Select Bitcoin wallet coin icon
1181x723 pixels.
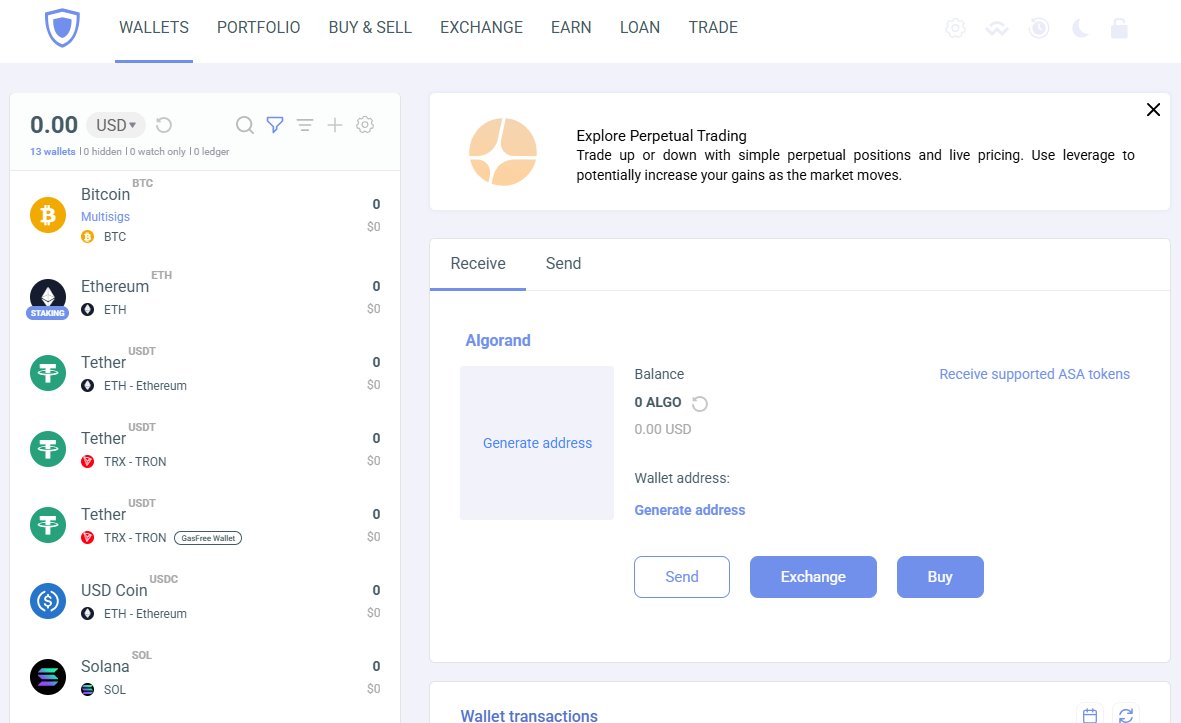[x=47, y=215]
